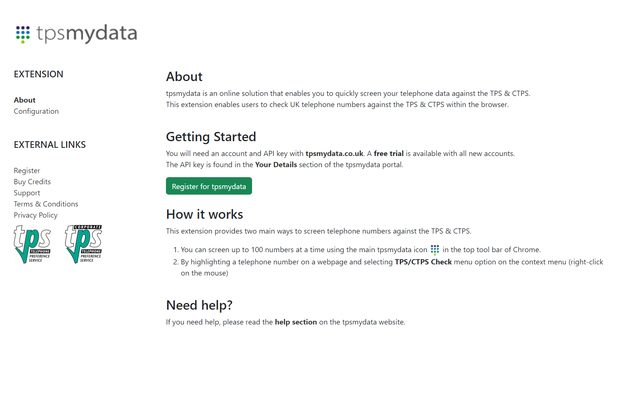Click the tpsmydata wordmark in header

pyautogui.click(x=87, y=34)
